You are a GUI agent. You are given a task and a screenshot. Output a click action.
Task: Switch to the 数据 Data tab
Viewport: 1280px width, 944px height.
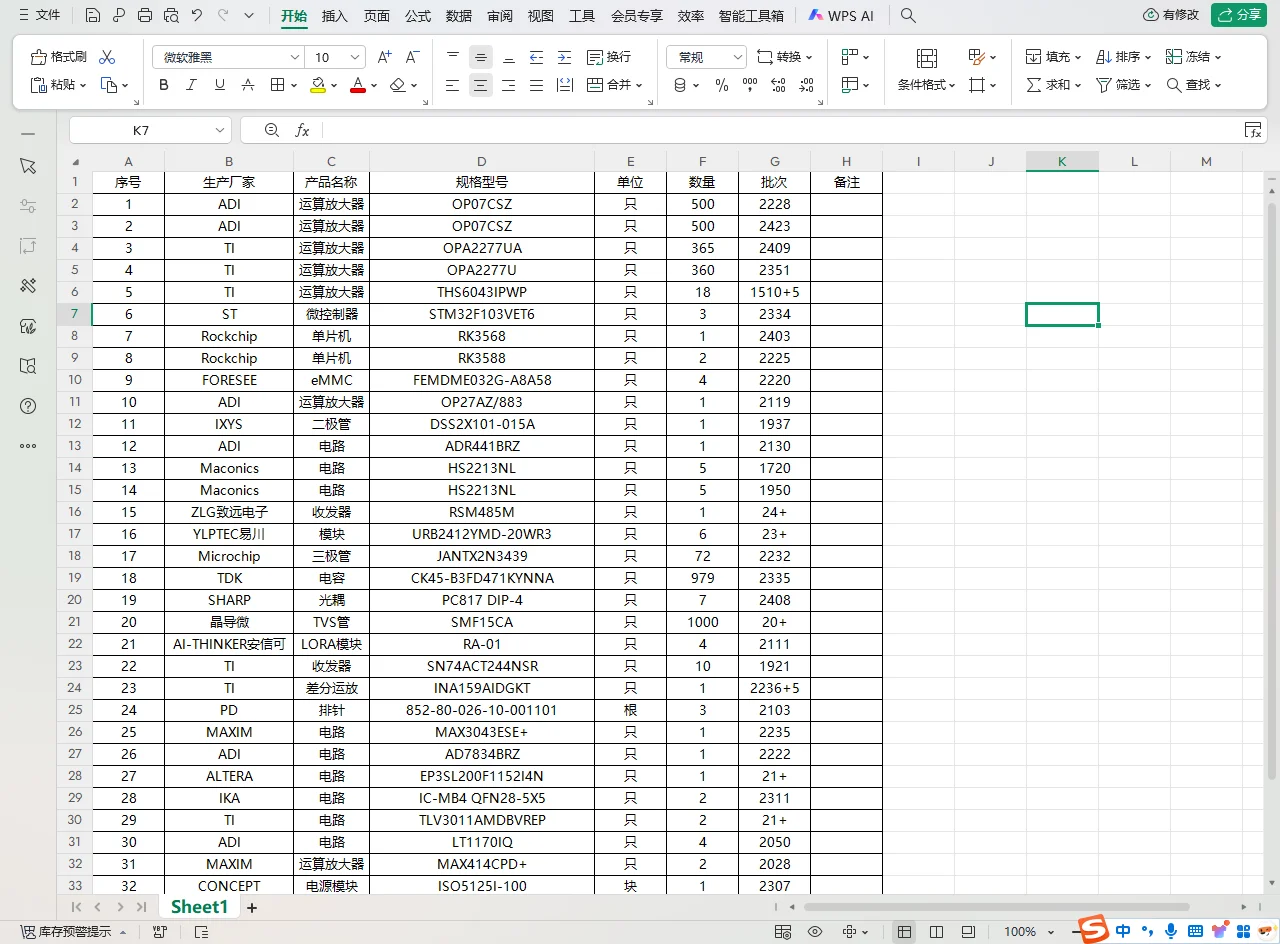459,16
